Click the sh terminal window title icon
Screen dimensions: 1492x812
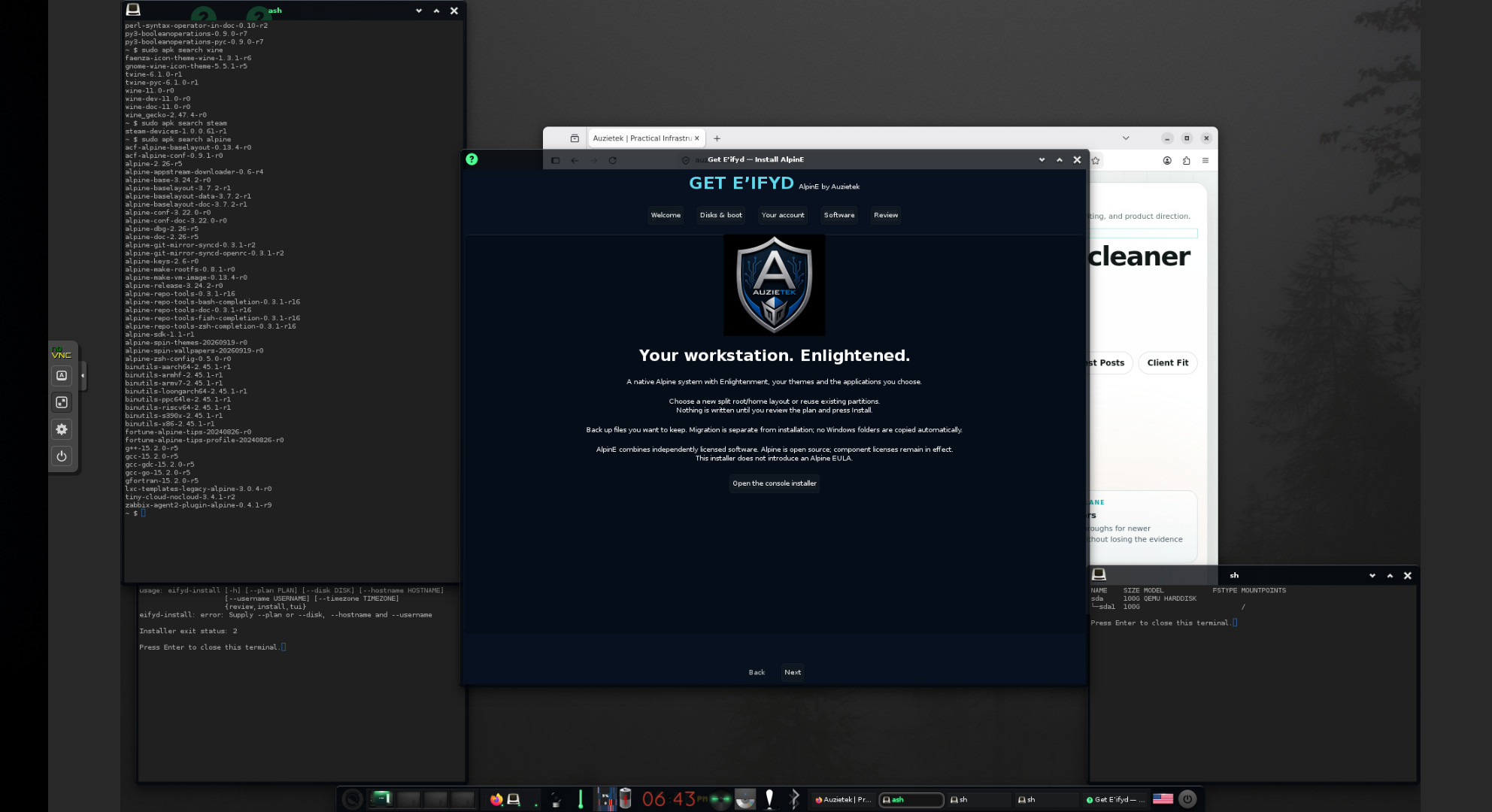[x=1099, y=574]
